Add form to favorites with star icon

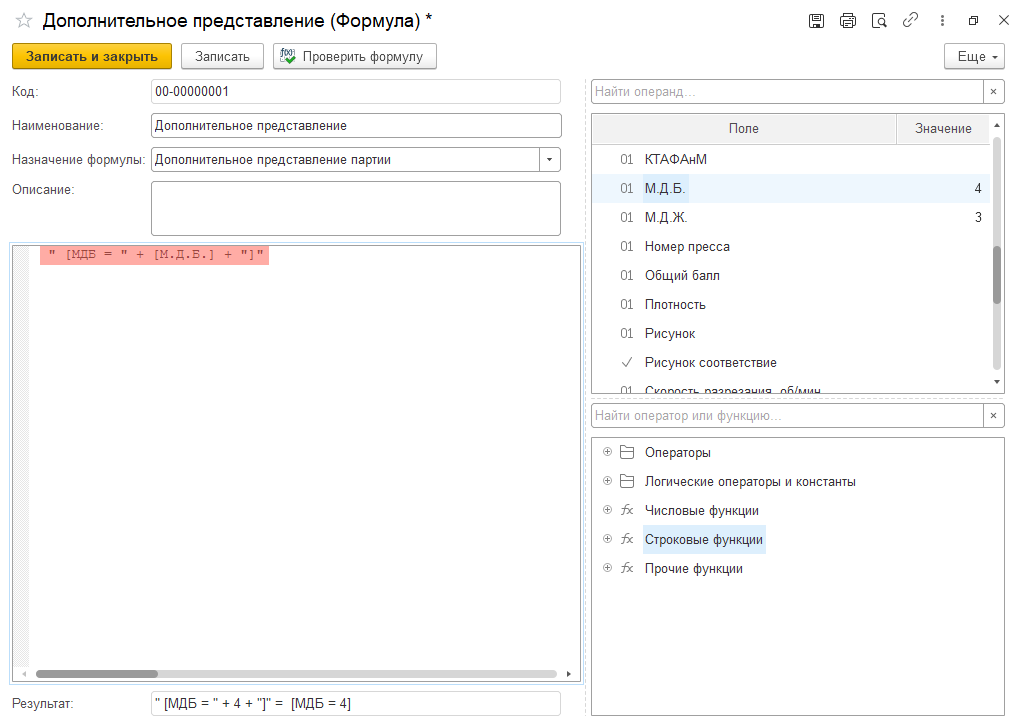24,21
